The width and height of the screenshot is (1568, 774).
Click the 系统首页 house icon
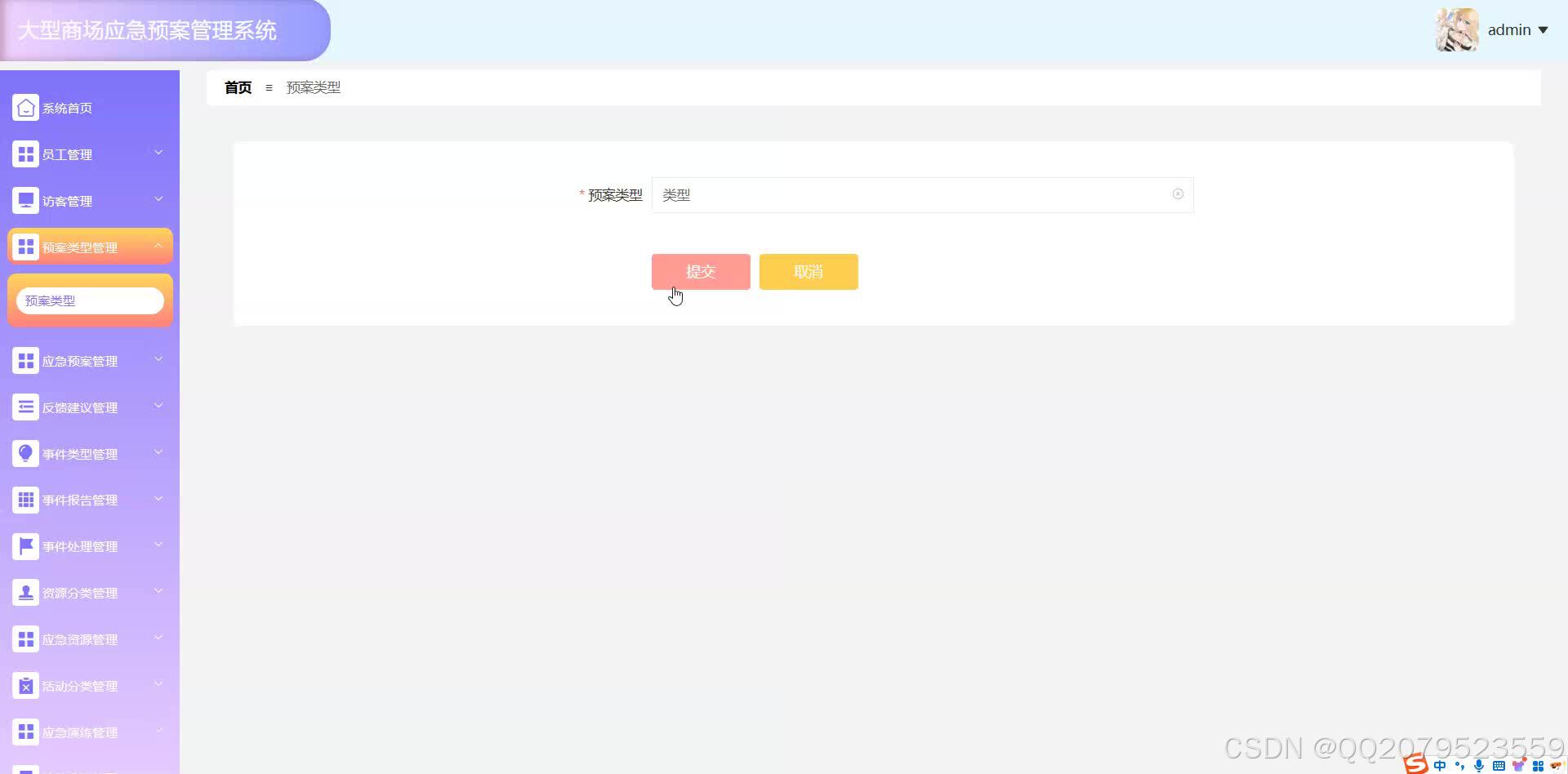pos(25,108)
